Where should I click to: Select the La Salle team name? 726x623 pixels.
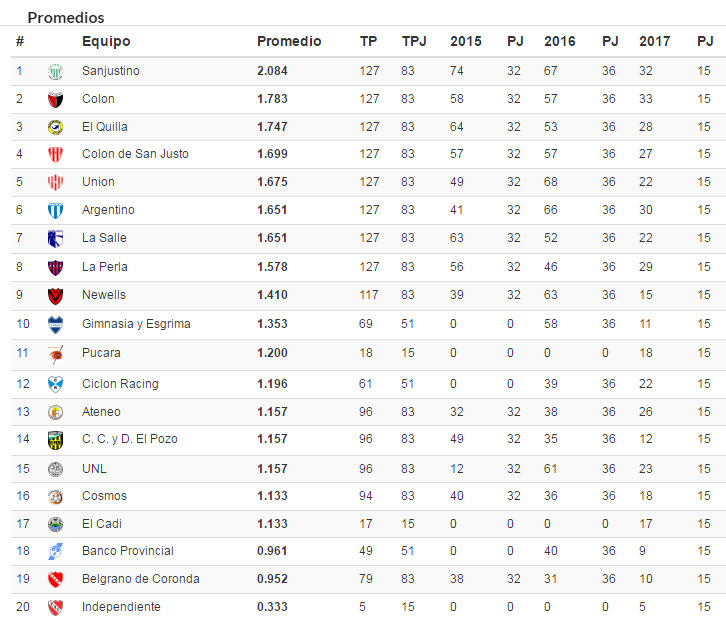click(104, 237)
